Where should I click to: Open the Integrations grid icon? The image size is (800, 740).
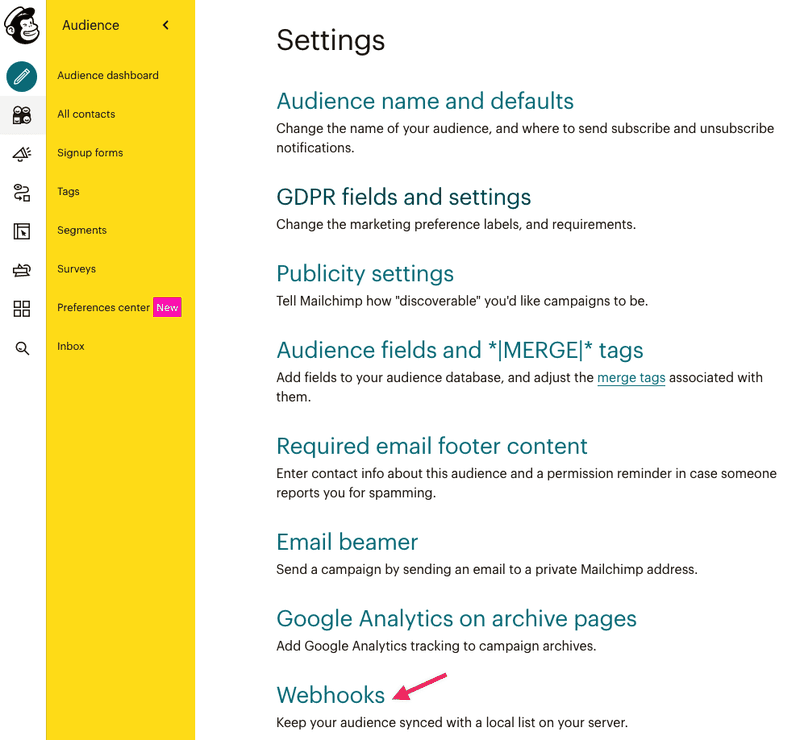pyautogui.click(x=22, y=309)
